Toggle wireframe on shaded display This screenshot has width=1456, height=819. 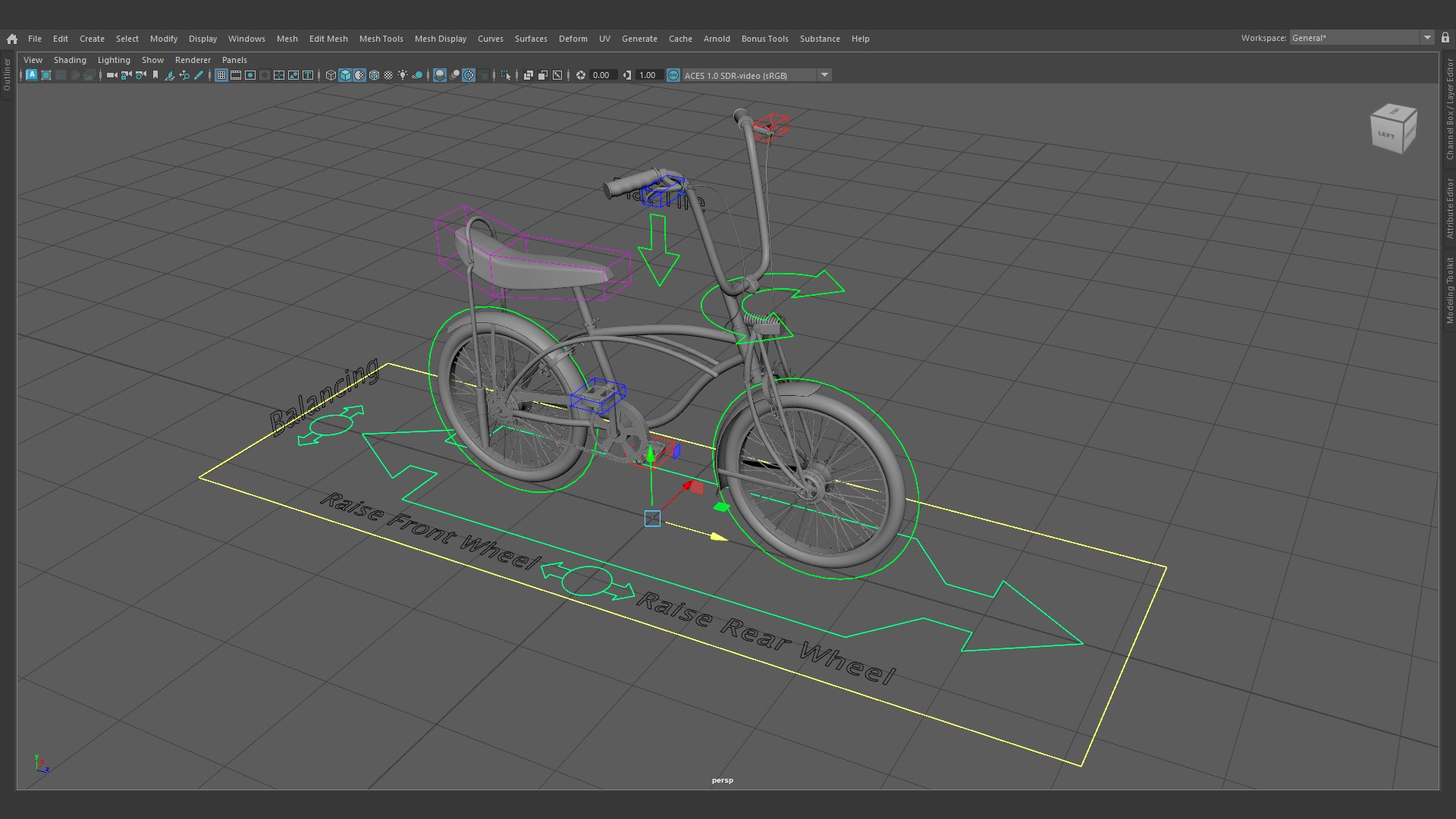[x=374, y=75]
